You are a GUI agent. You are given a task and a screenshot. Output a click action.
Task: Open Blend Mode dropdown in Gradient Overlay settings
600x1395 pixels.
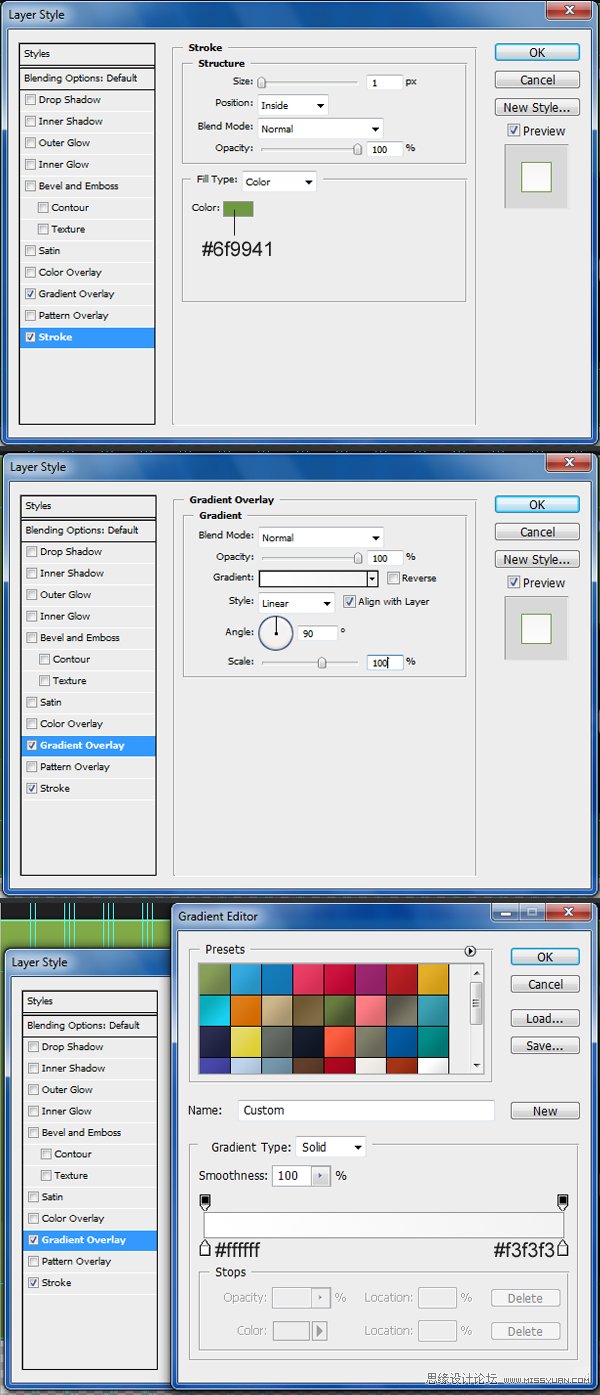(x=320, y=537)
